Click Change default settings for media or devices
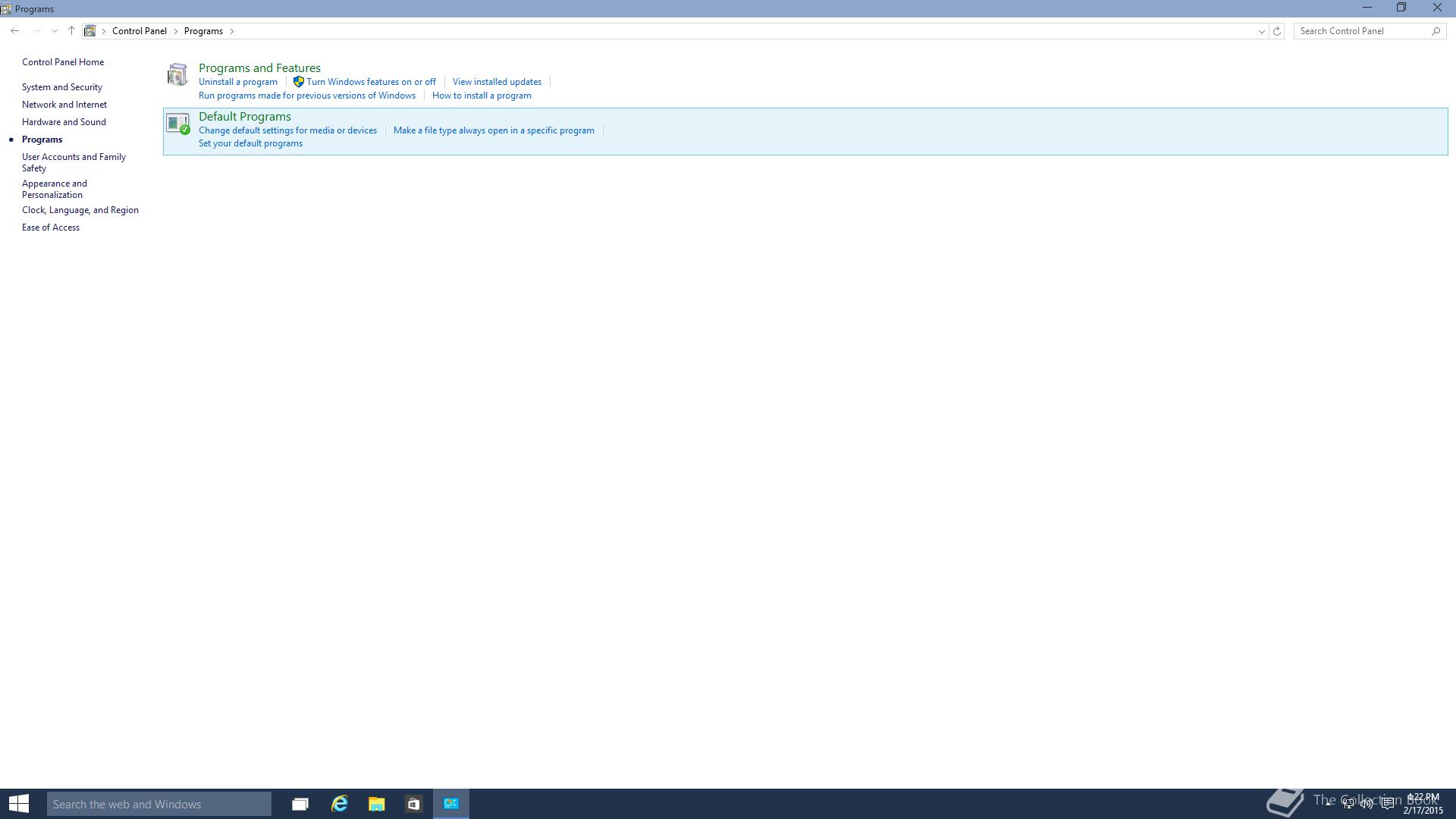 pos(287,130)
